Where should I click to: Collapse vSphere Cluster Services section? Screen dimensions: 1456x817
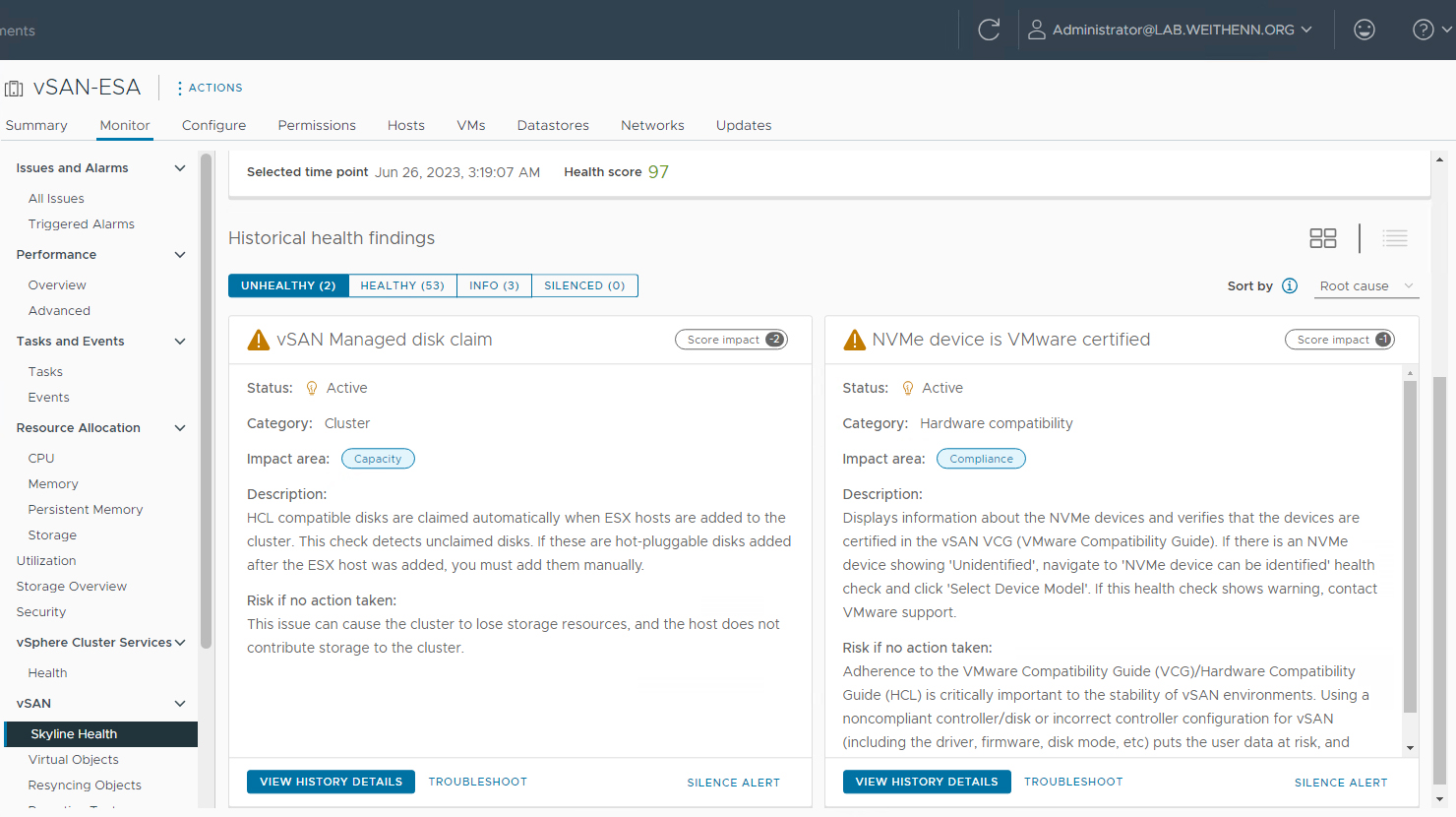[x=180, y=643]
